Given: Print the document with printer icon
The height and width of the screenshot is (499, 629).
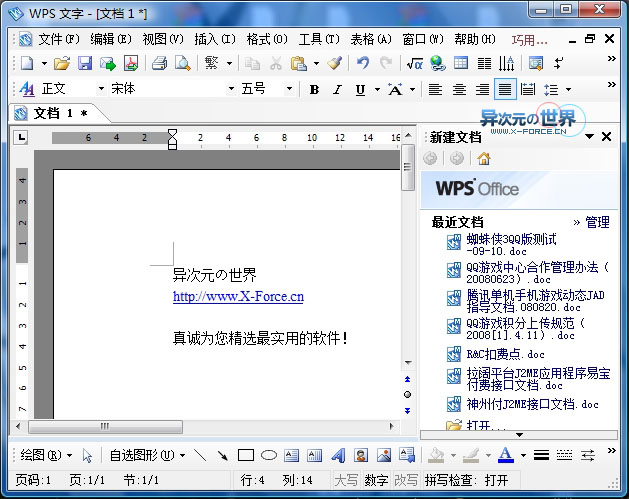Looking at the screenshot, I should (x=159, y=63).
